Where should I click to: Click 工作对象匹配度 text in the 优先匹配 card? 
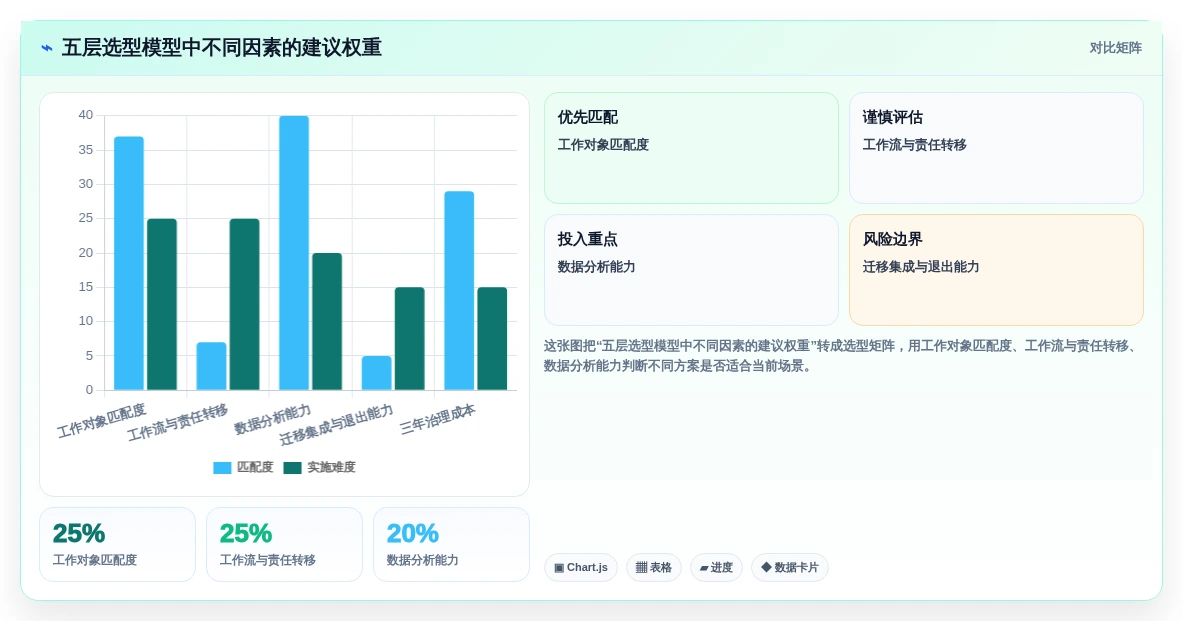(604, 145)
